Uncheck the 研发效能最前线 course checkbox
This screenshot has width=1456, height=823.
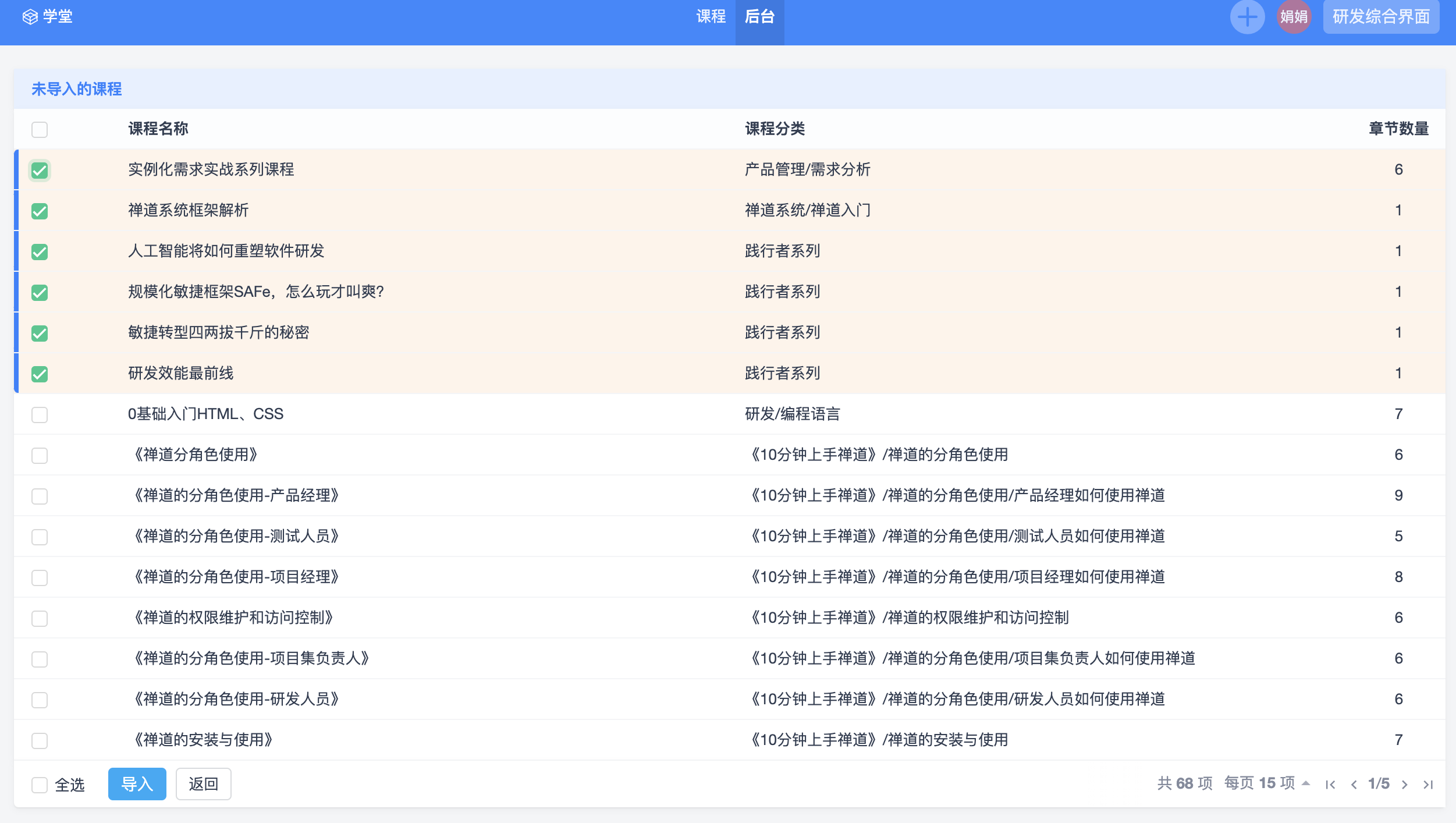[x=40, y=374]
